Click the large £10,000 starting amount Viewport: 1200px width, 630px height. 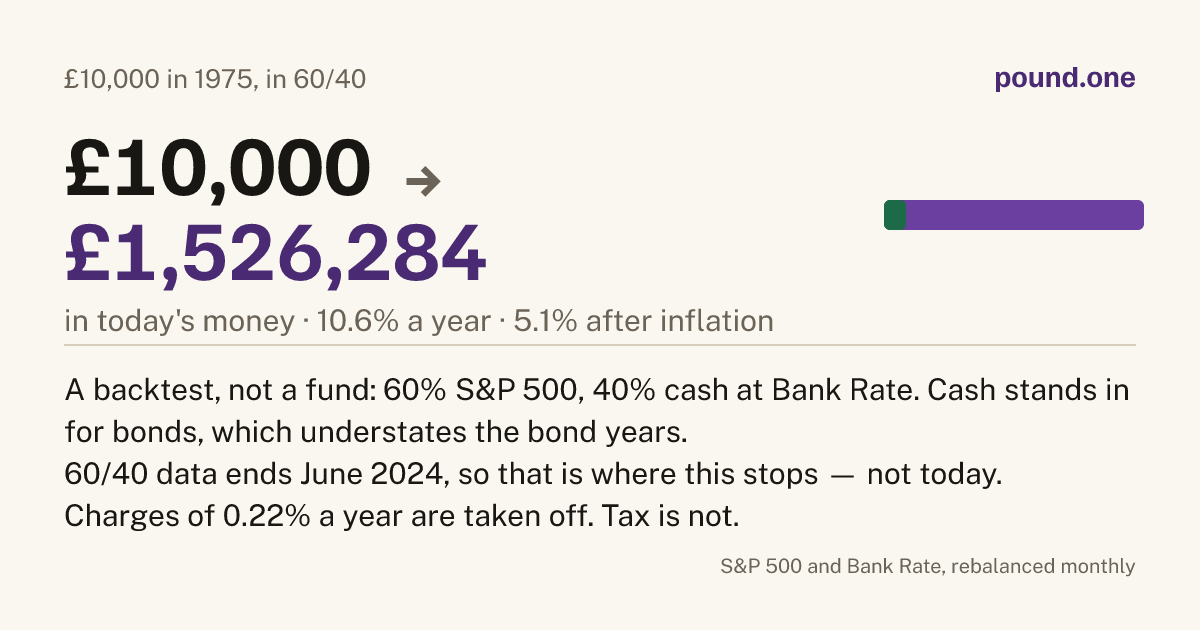point(217,167)
